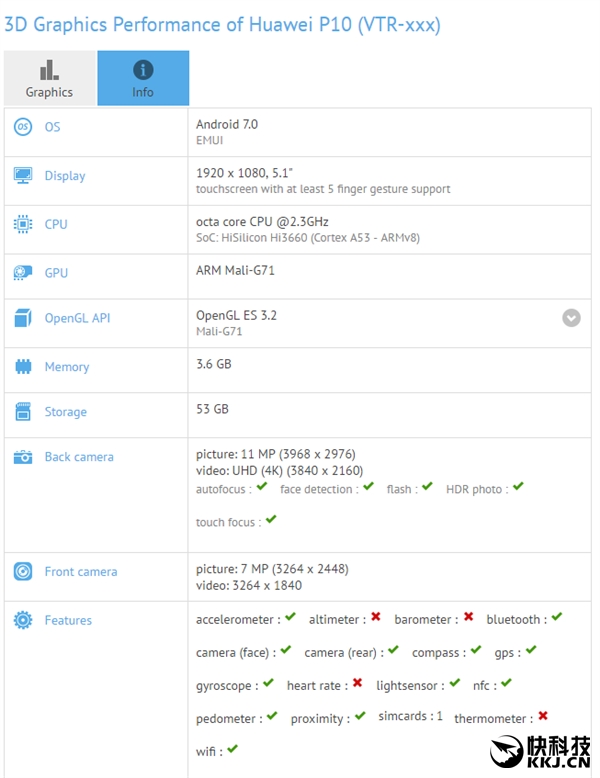
Task: Click the 1920 x 1080, 5.1" value
Action: (x=244, y=173)
